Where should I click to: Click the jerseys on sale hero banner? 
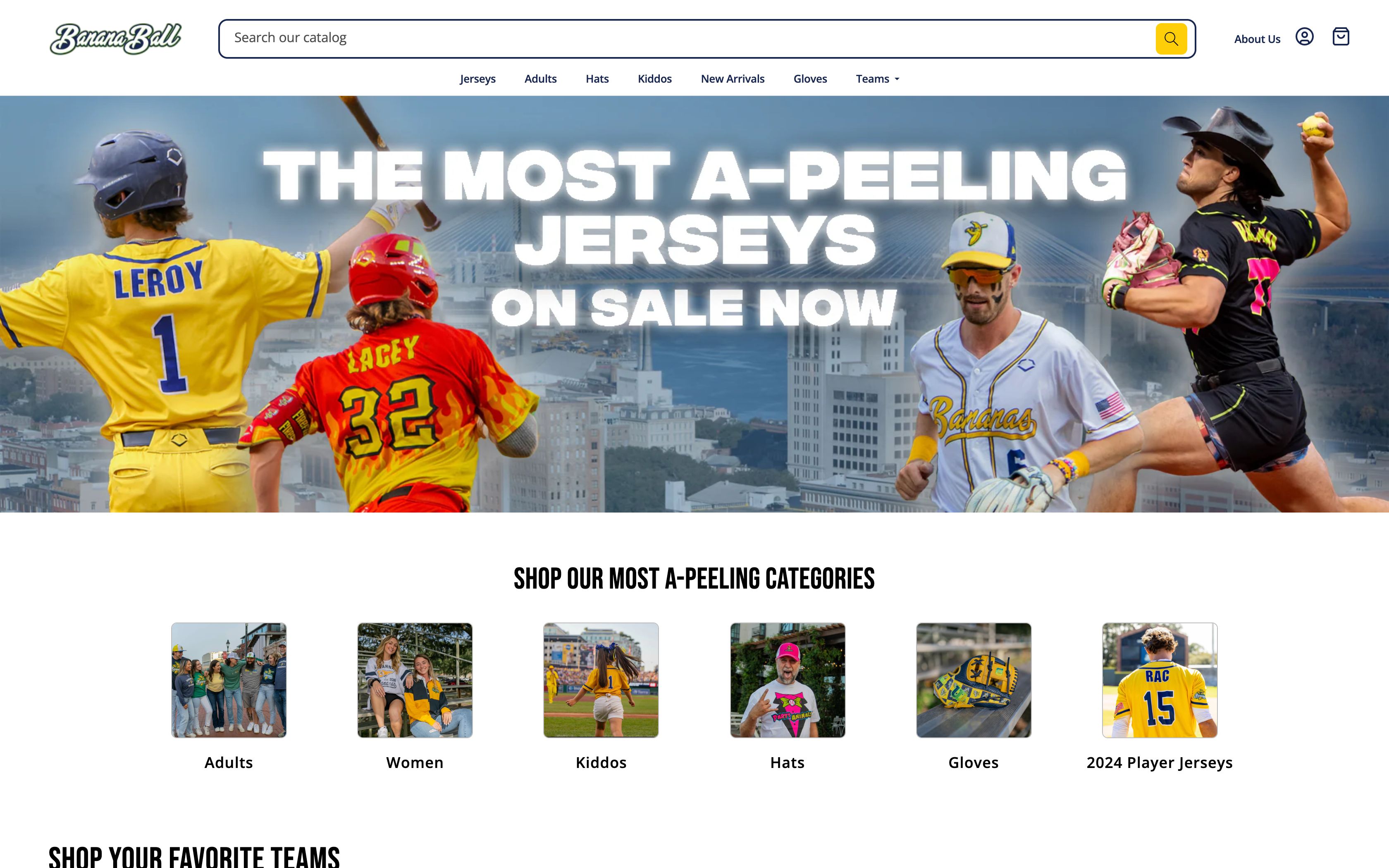pos(694,304)
